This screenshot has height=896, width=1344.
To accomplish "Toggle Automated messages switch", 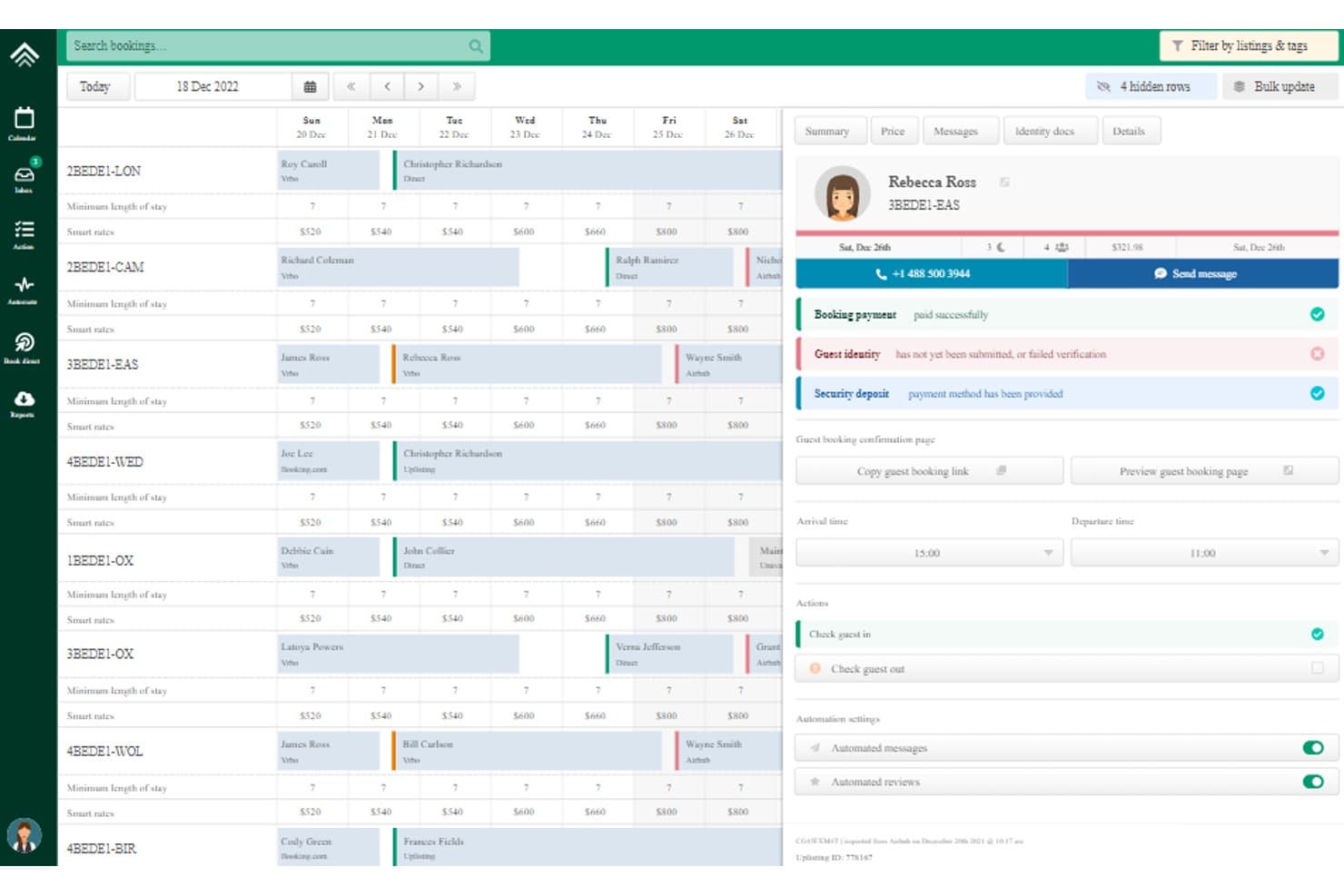I will (x=1312, y=748).
